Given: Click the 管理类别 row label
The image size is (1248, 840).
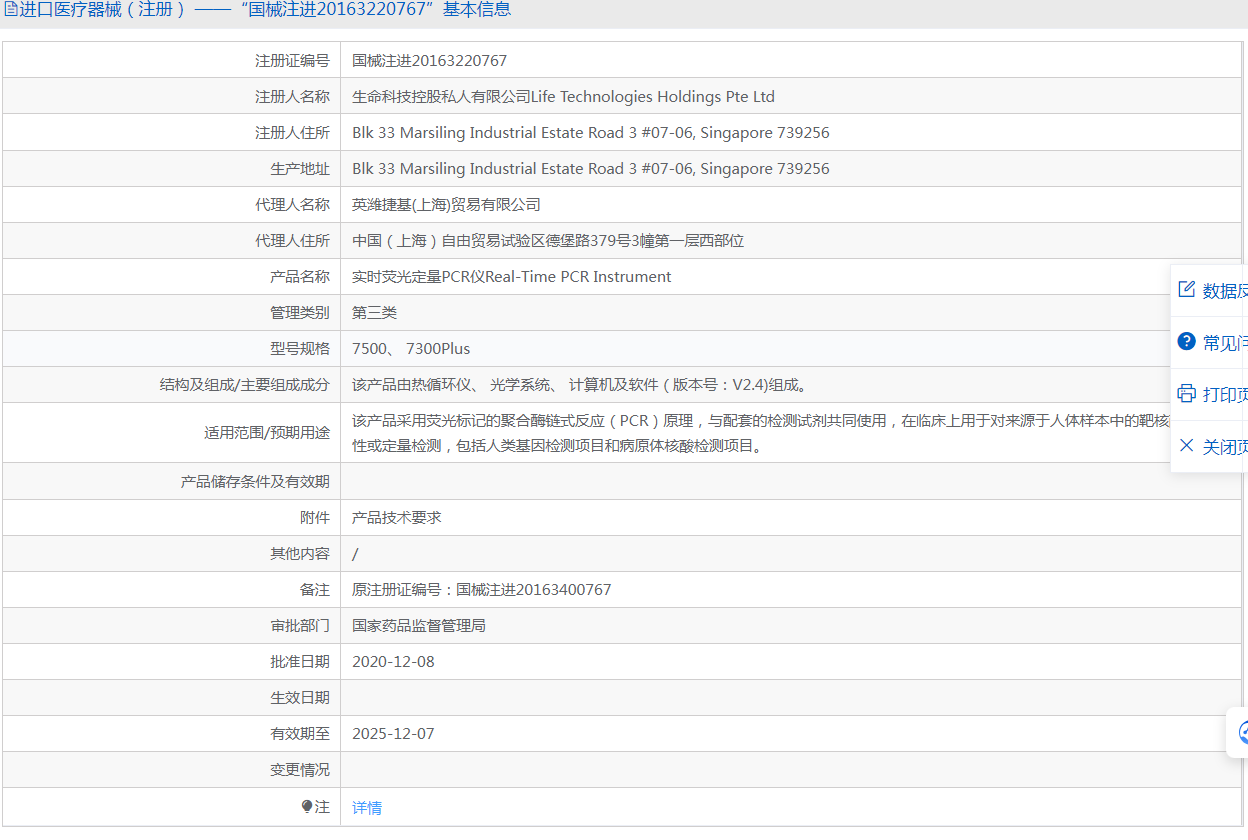Looking at the screenshot, I should click(x=300, y=313).
